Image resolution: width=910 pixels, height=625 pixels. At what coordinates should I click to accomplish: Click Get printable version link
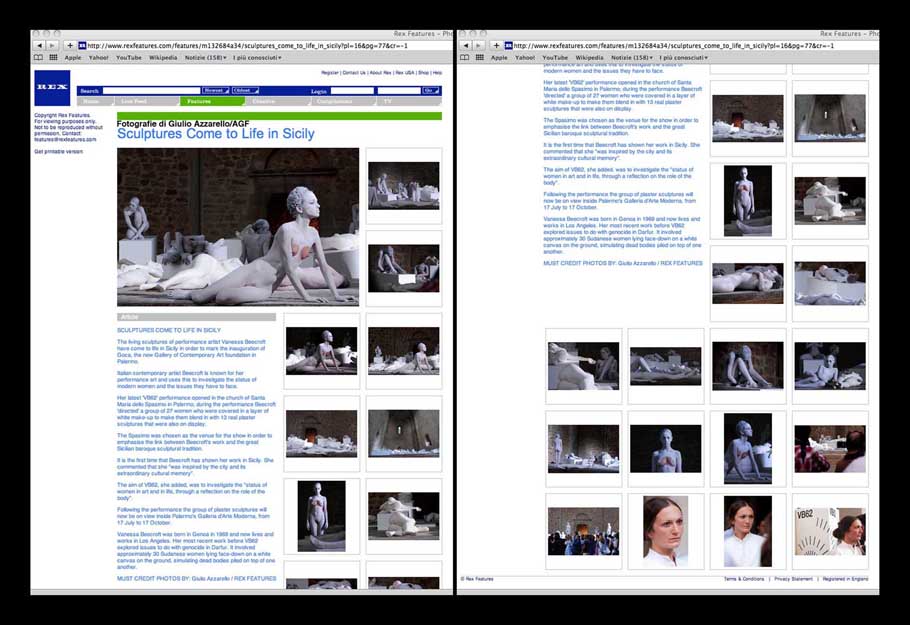[59, 151]
